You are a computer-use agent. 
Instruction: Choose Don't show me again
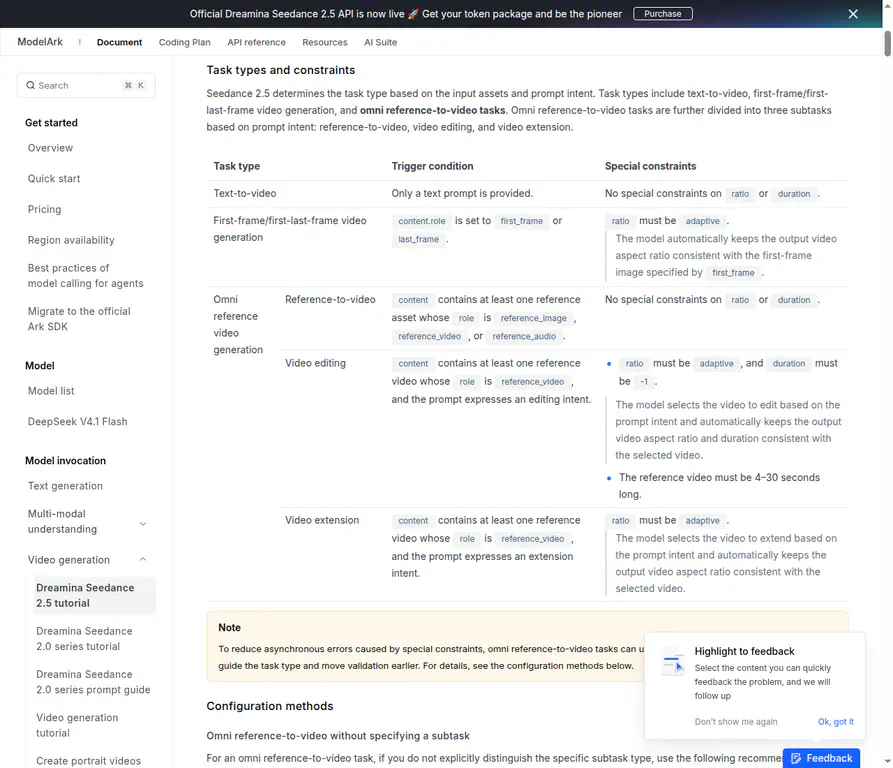click(x=736, y=721)
